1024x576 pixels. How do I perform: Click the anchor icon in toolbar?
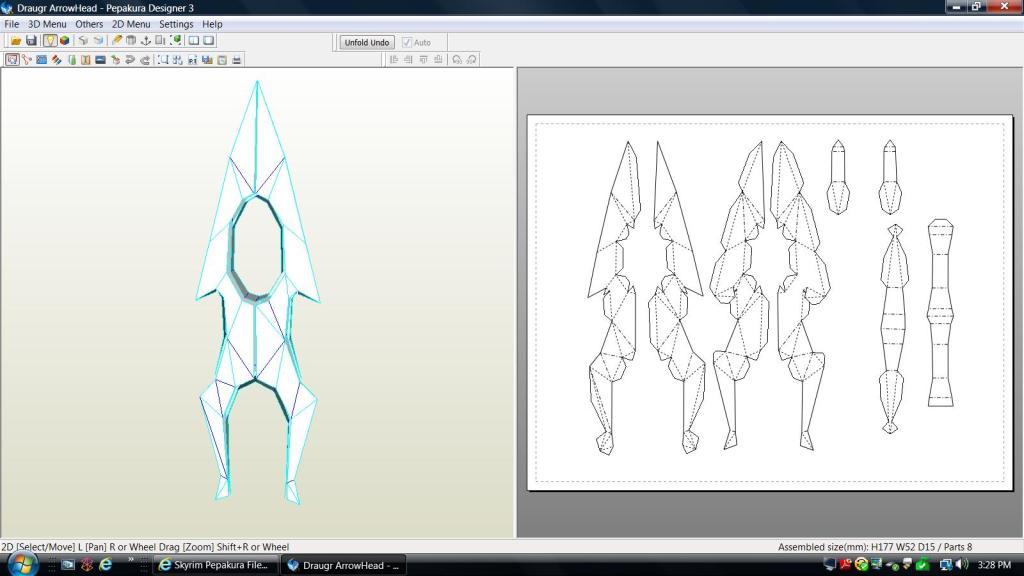click(x=146, y=40)
